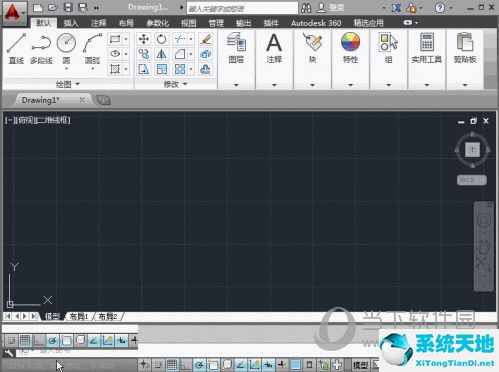Select the Circle (圆) tool

coord(66,47)
